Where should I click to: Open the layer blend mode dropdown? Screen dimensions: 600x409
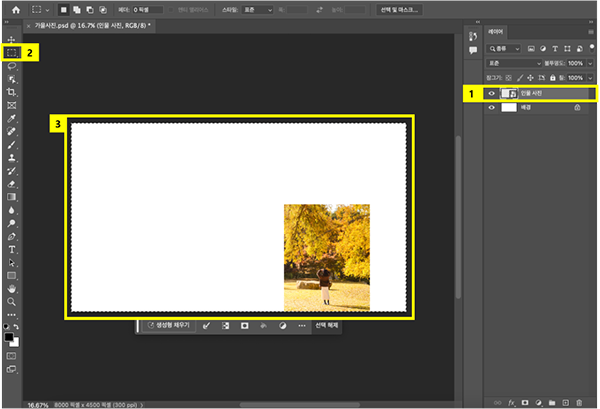[x=515, y=63]
